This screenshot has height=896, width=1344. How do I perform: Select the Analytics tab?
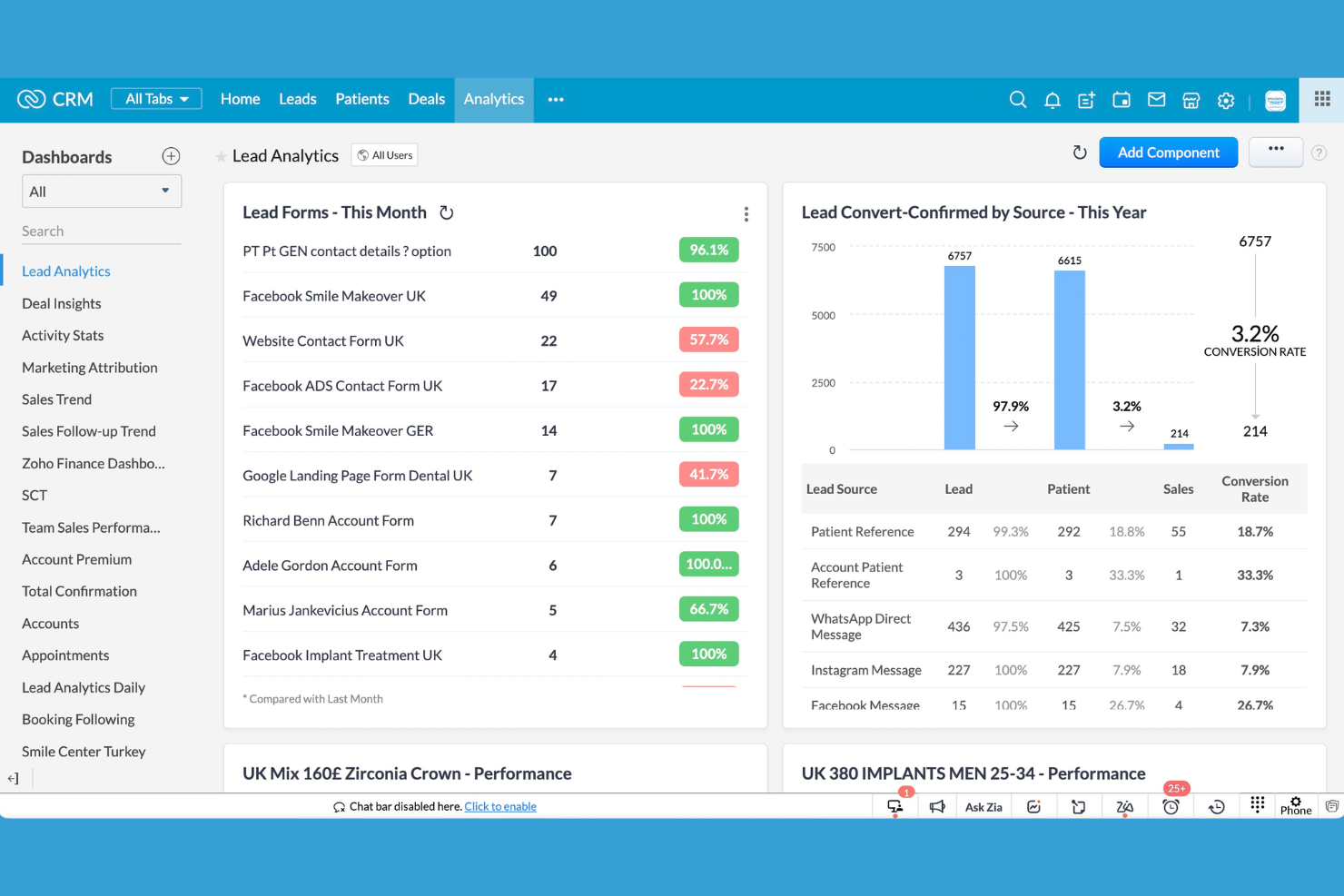tap(494, 99)
